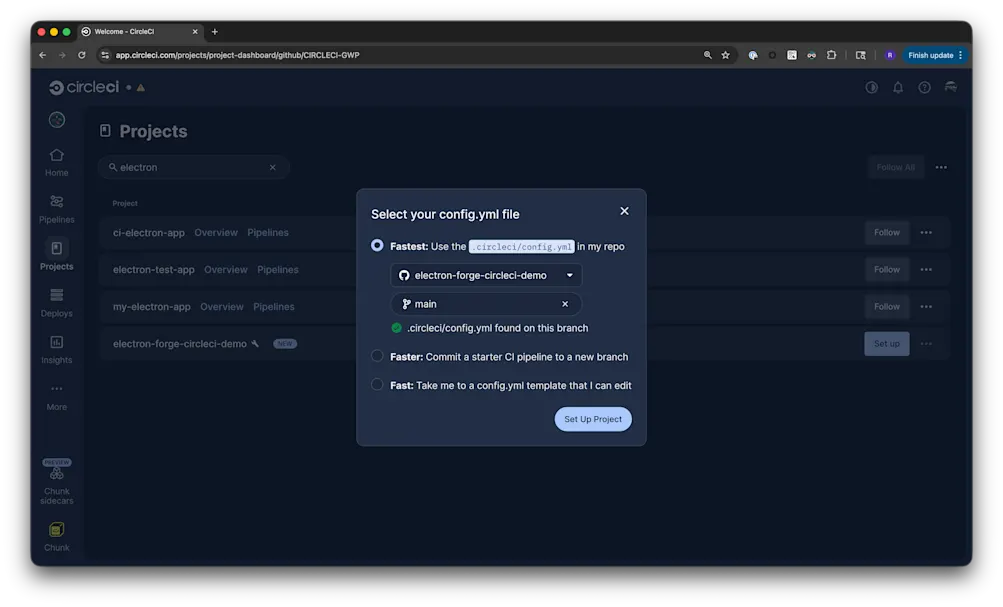Toggle the dark/light theme icon
The image size is (1003, 607).
pos(871,88)
